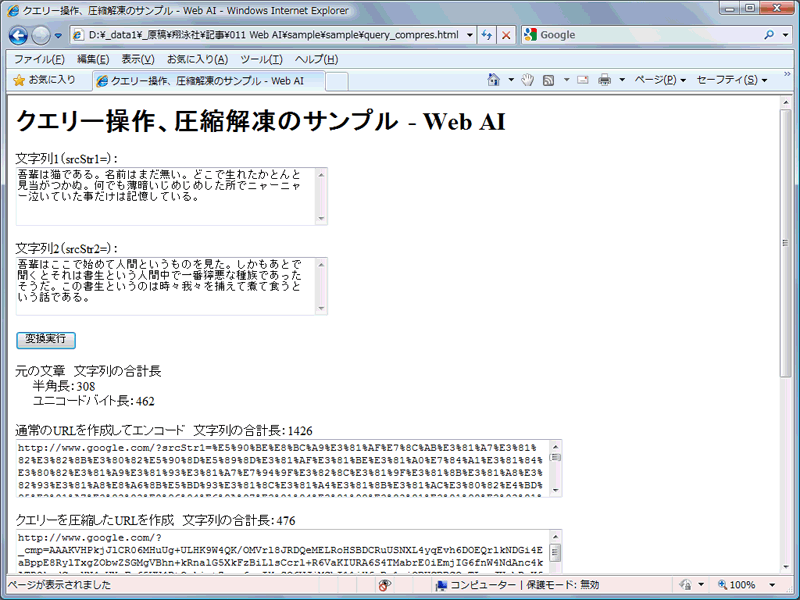Open the ヘルプ(H) menu

[316, 59]
